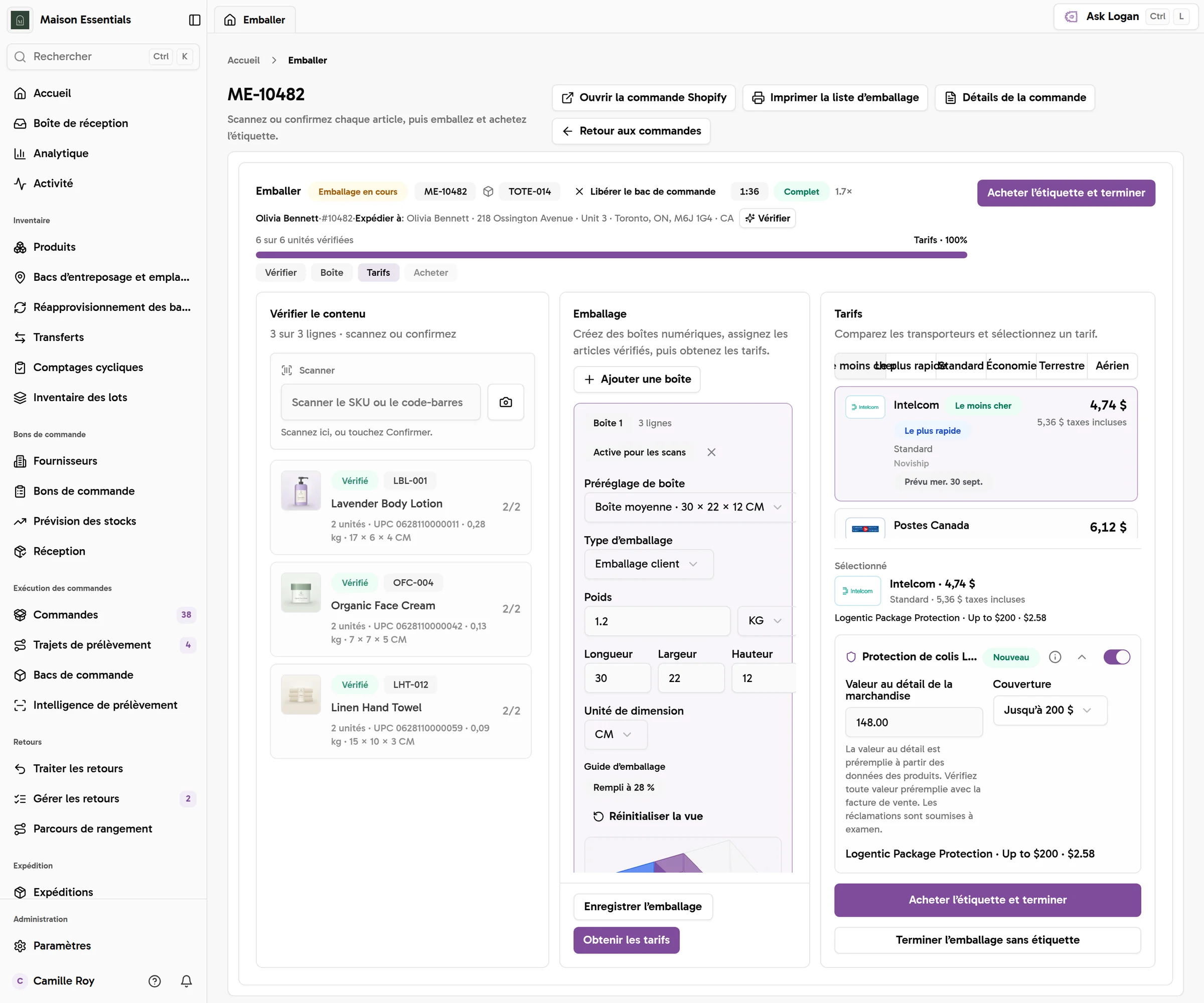Image resolution: width=1204 pixels, height=1003 pixels.
Task: Switch to Vérifier step tab
Action: (x=280, y=272)
